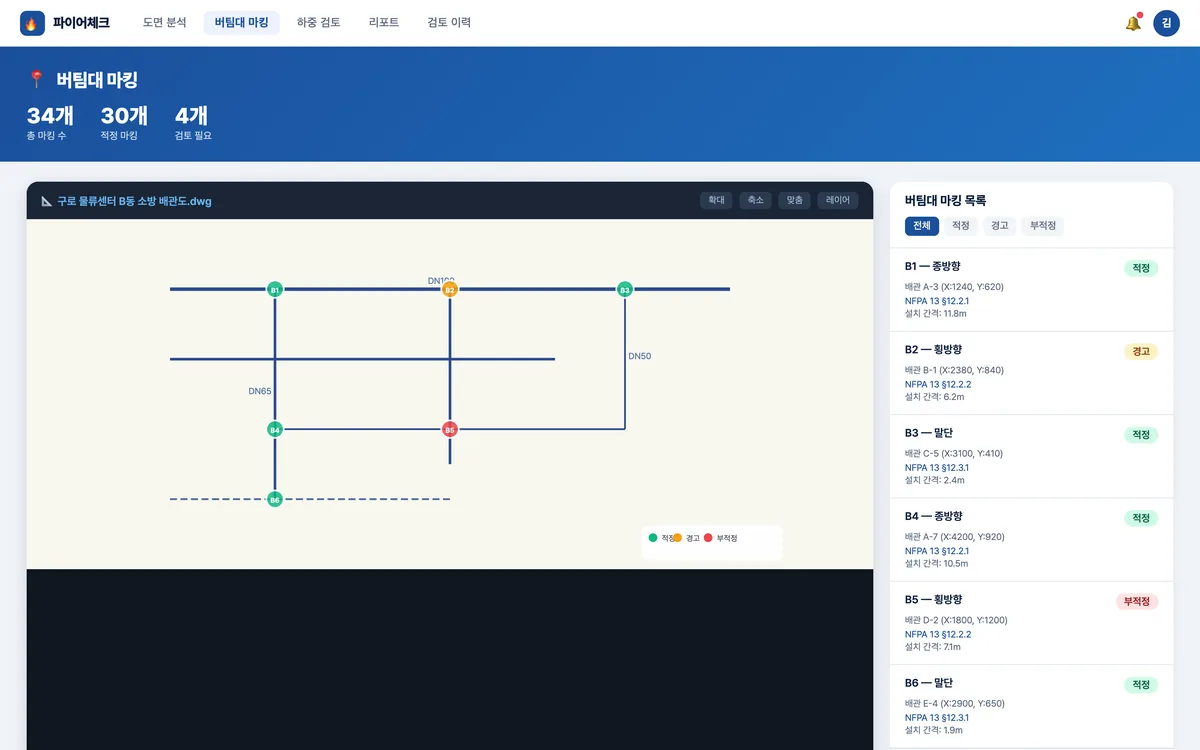
Task: Select the B4 marker on the drawing
Action: (275, 429)
